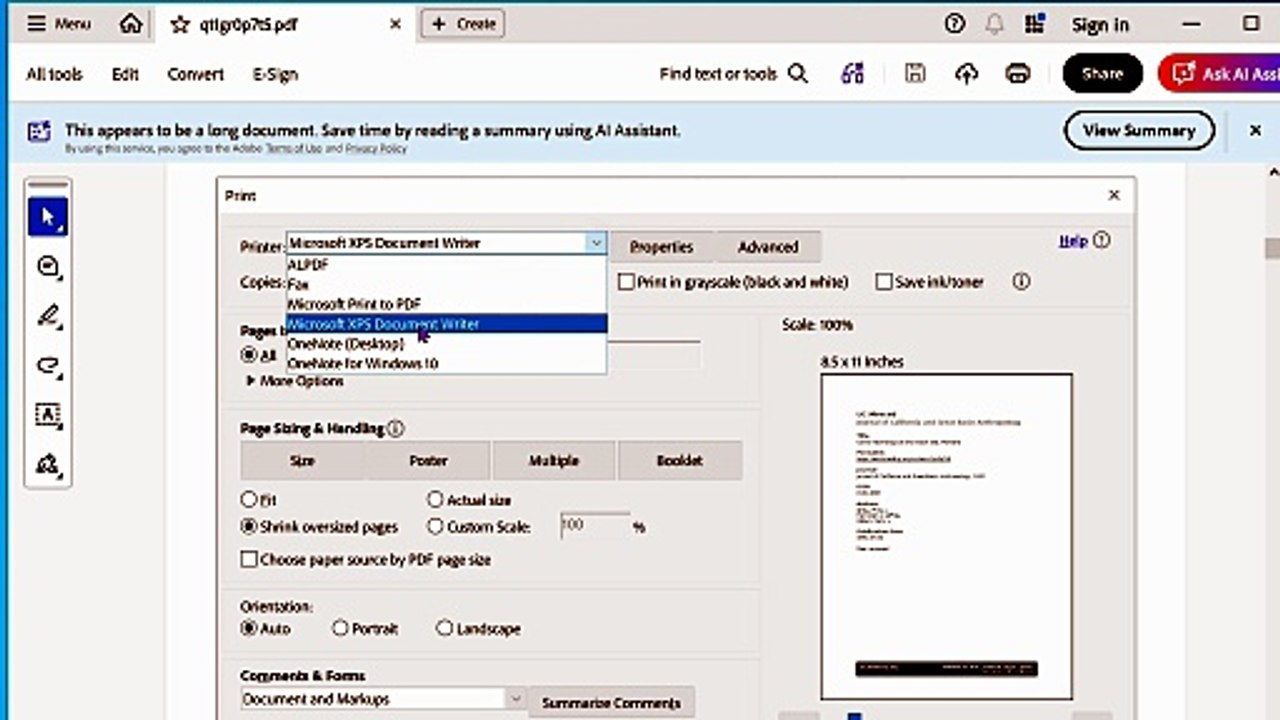
Task: Choose the freehand draw loop tool
Action: 48,365
